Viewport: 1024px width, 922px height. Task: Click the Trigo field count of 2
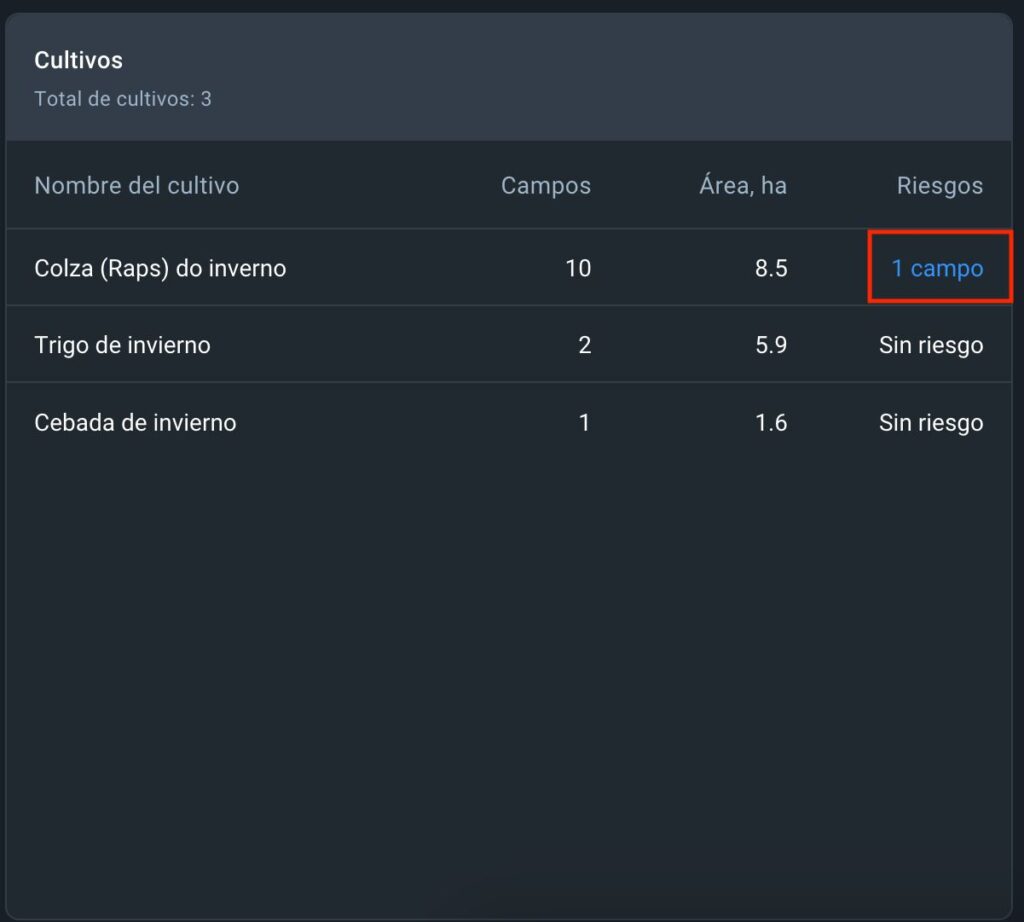click(584, 345)
